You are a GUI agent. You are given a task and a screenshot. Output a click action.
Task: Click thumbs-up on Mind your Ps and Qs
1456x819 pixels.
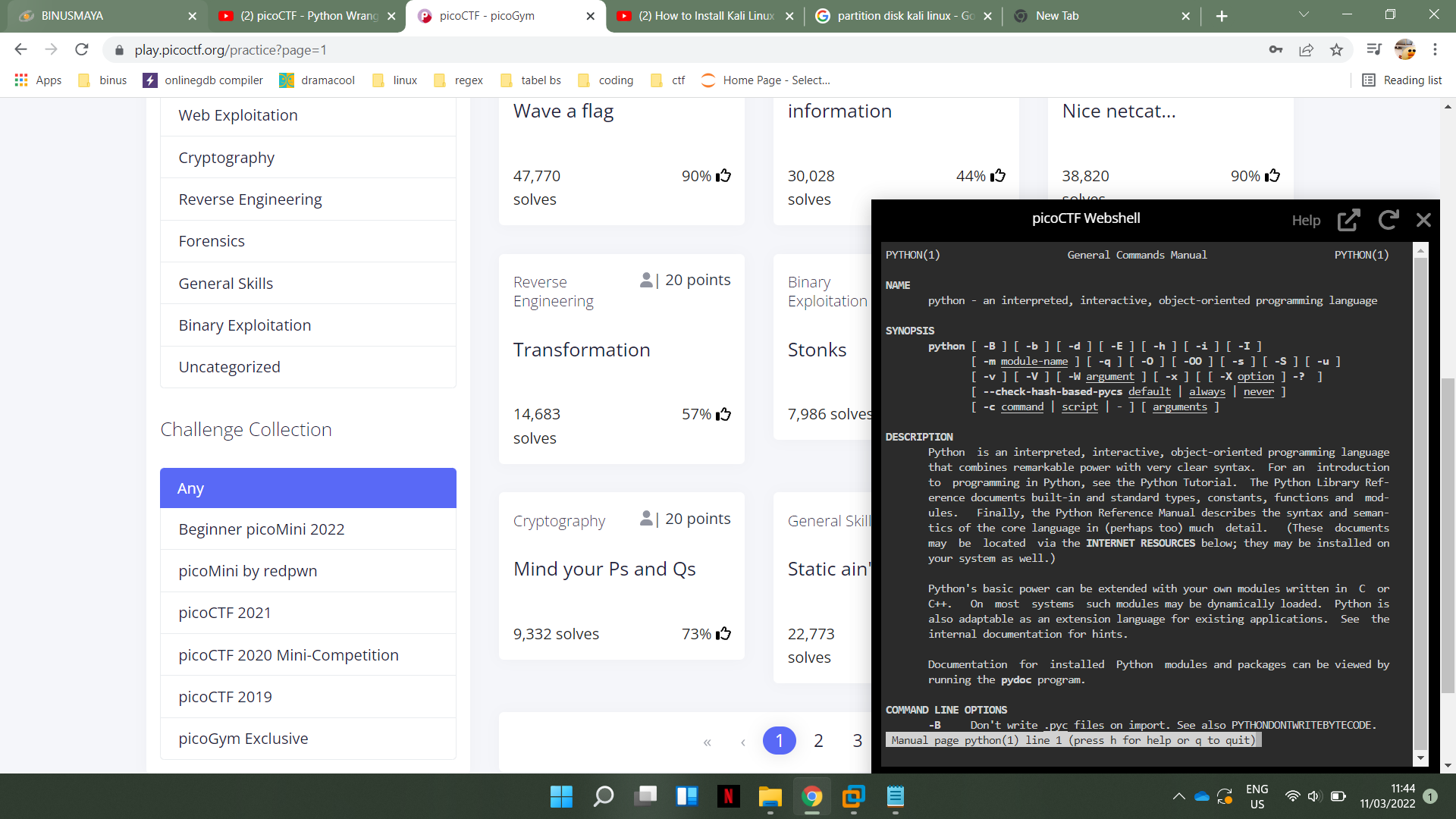pyautogui.click(x=723, y=634)
